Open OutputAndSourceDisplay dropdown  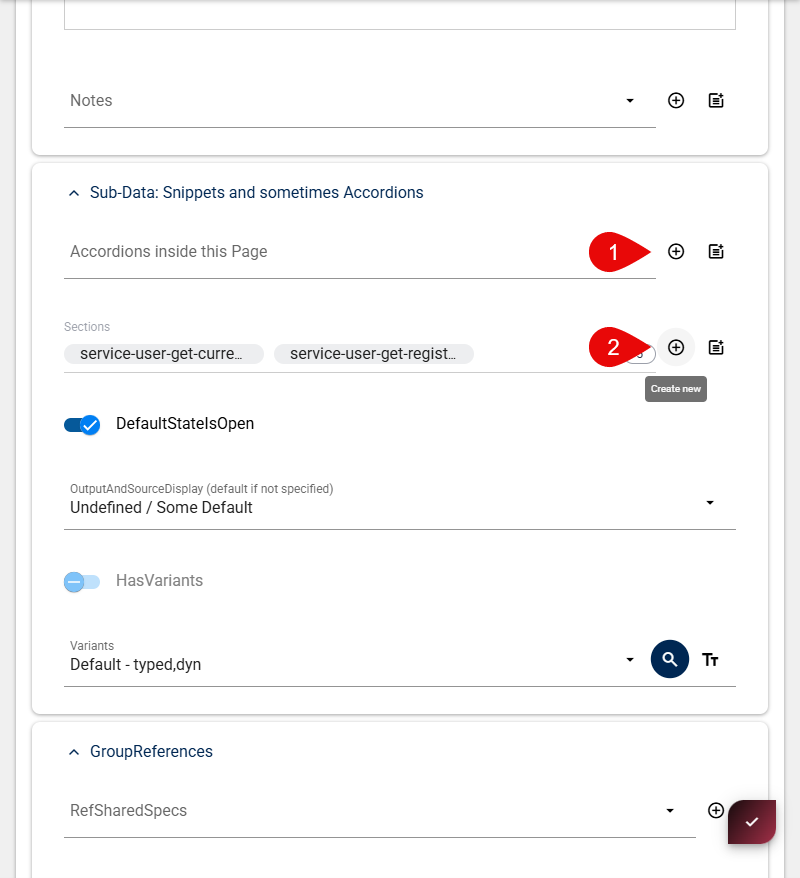[710, 502]
